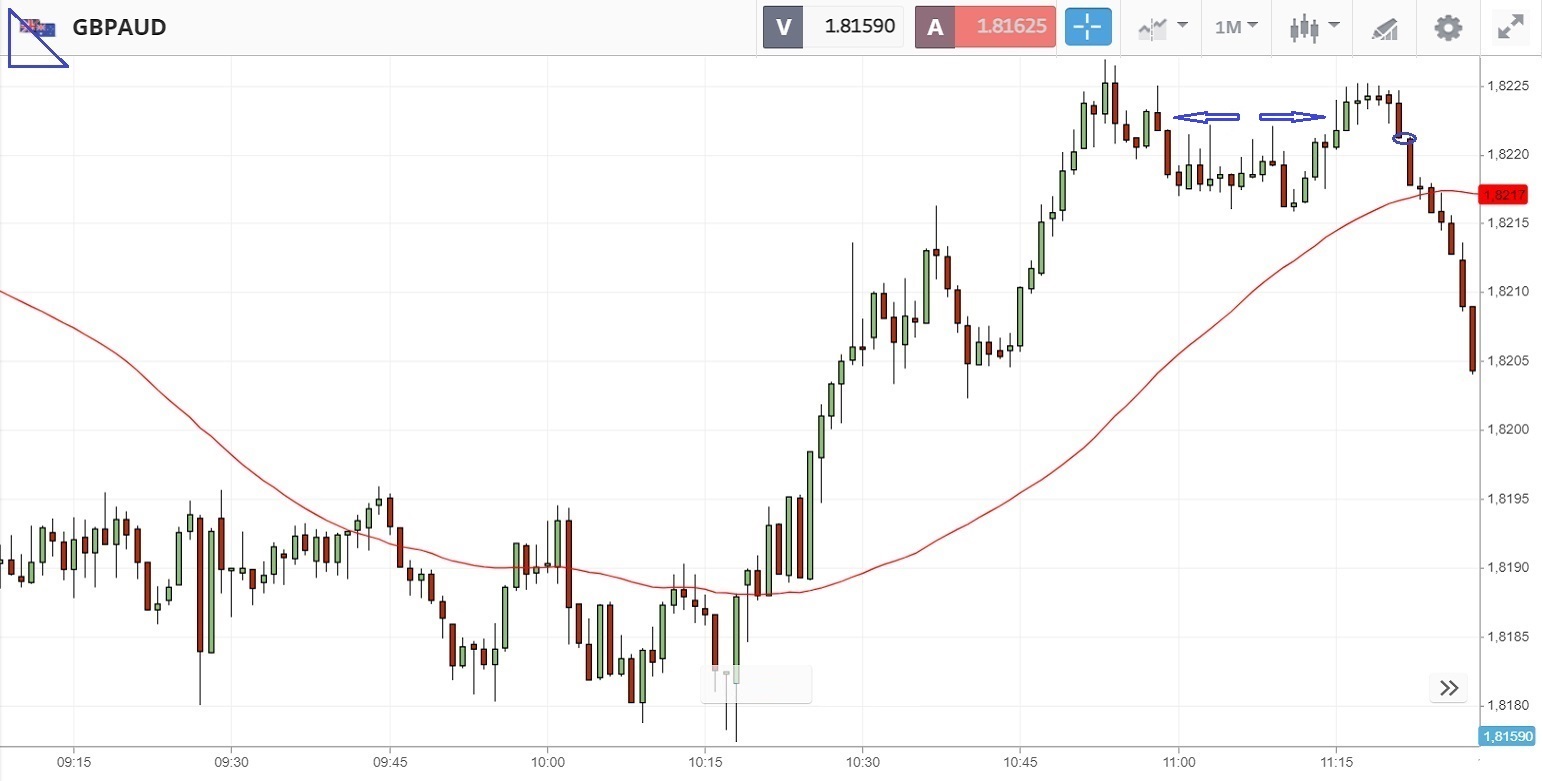
Task: Select the GBPAUD symbol title
Action: 119,27
